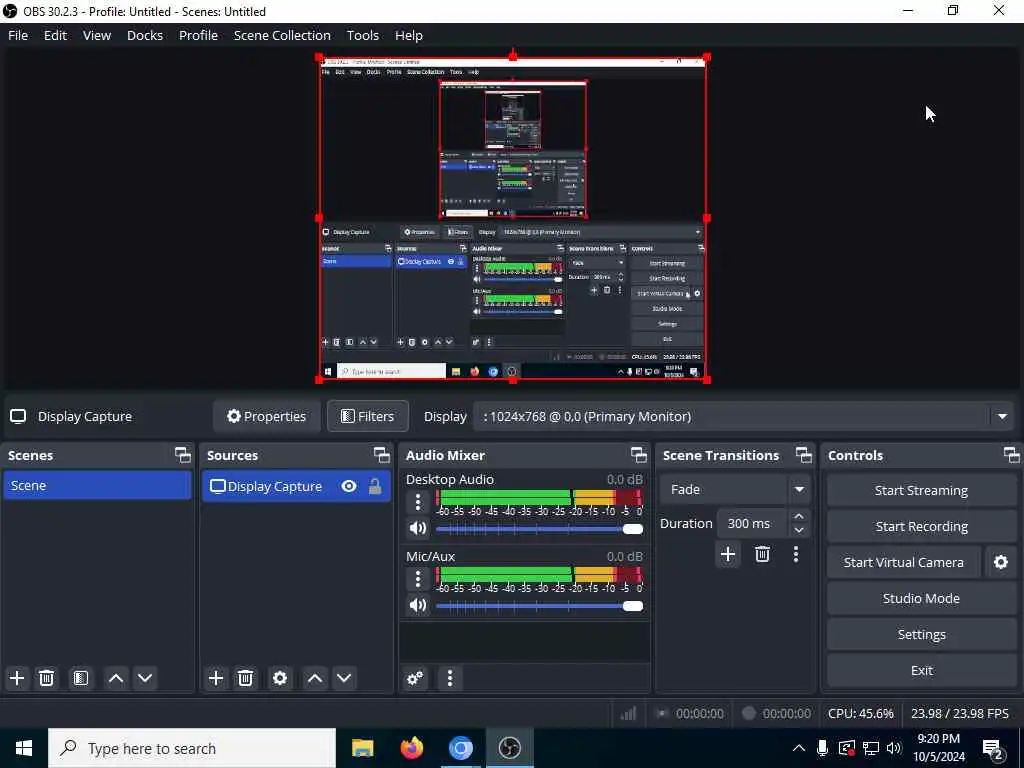Launch Firefox from taskbar
The width and height of the screenshot is (1024, 768).
[411, 748]
